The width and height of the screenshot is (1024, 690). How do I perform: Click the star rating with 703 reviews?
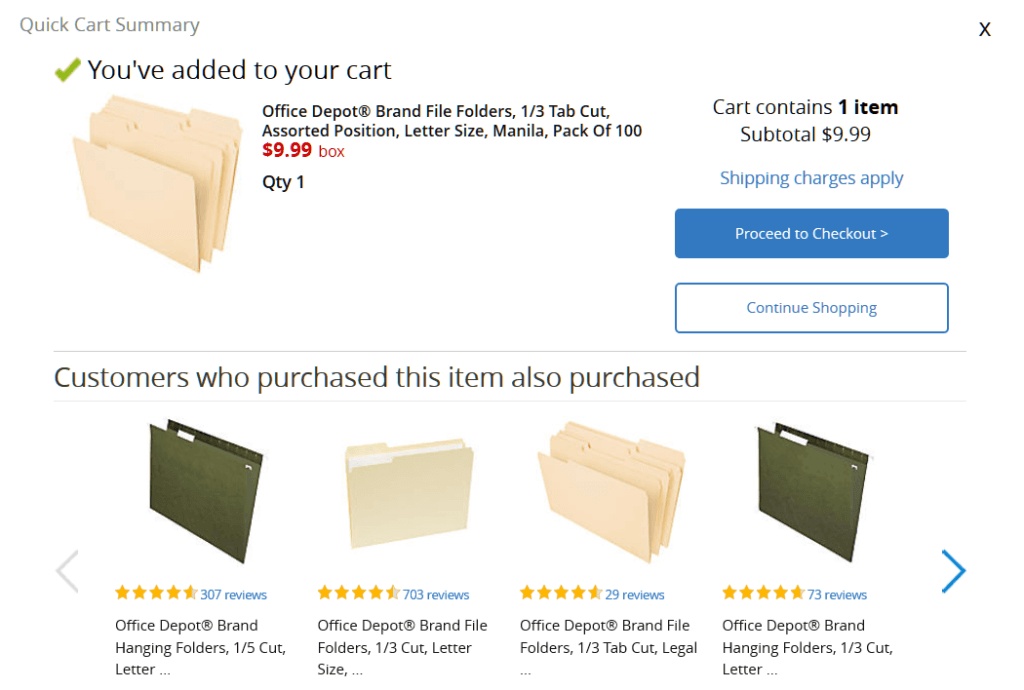point(359,593)
